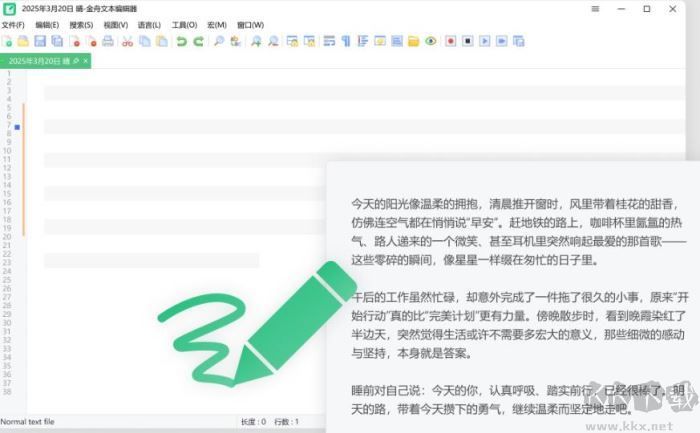Viewport: 700px width, 433px height.
Task: Toggle word wrap
Action: (329, 42)
